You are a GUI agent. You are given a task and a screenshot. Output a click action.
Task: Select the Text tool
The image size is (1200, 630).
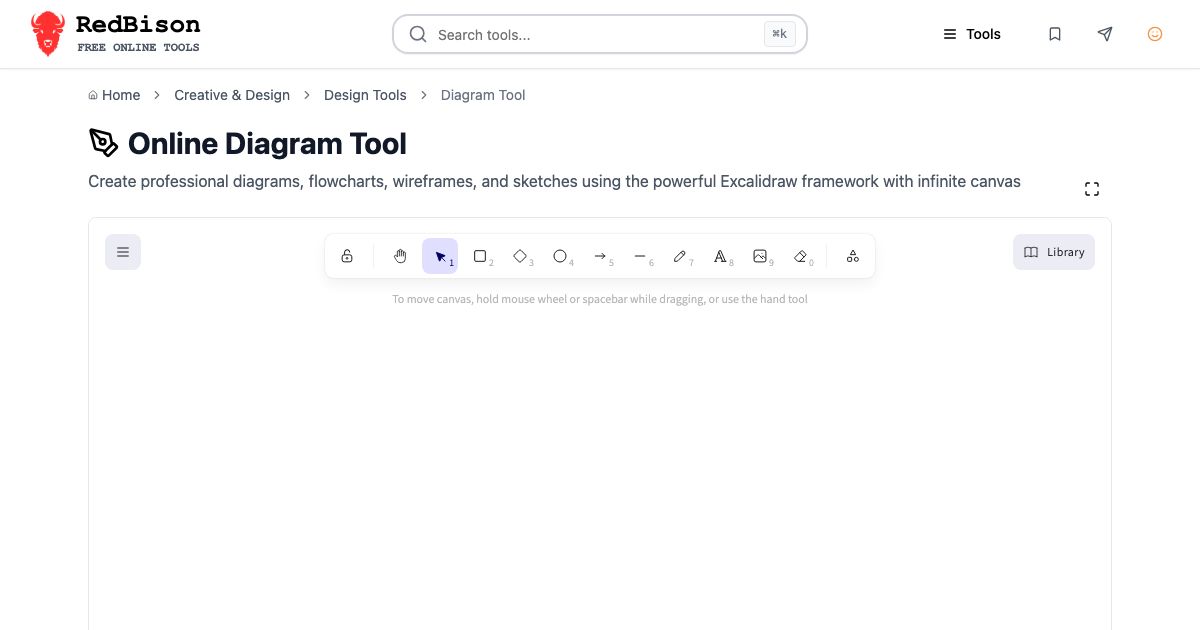coord(720,256)
